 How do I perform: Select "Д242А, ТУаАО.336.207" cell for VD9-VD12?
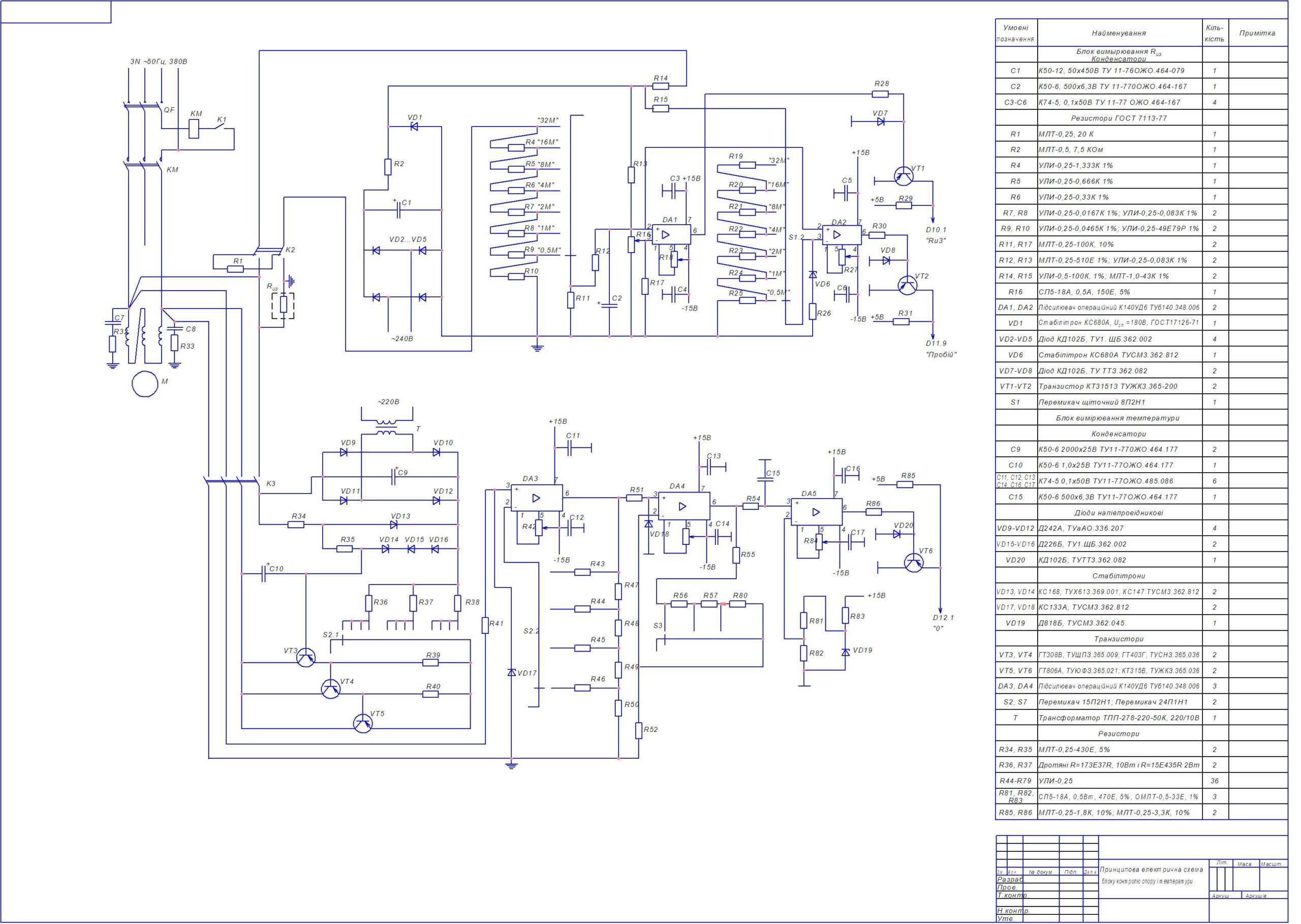pos(1120,529)
